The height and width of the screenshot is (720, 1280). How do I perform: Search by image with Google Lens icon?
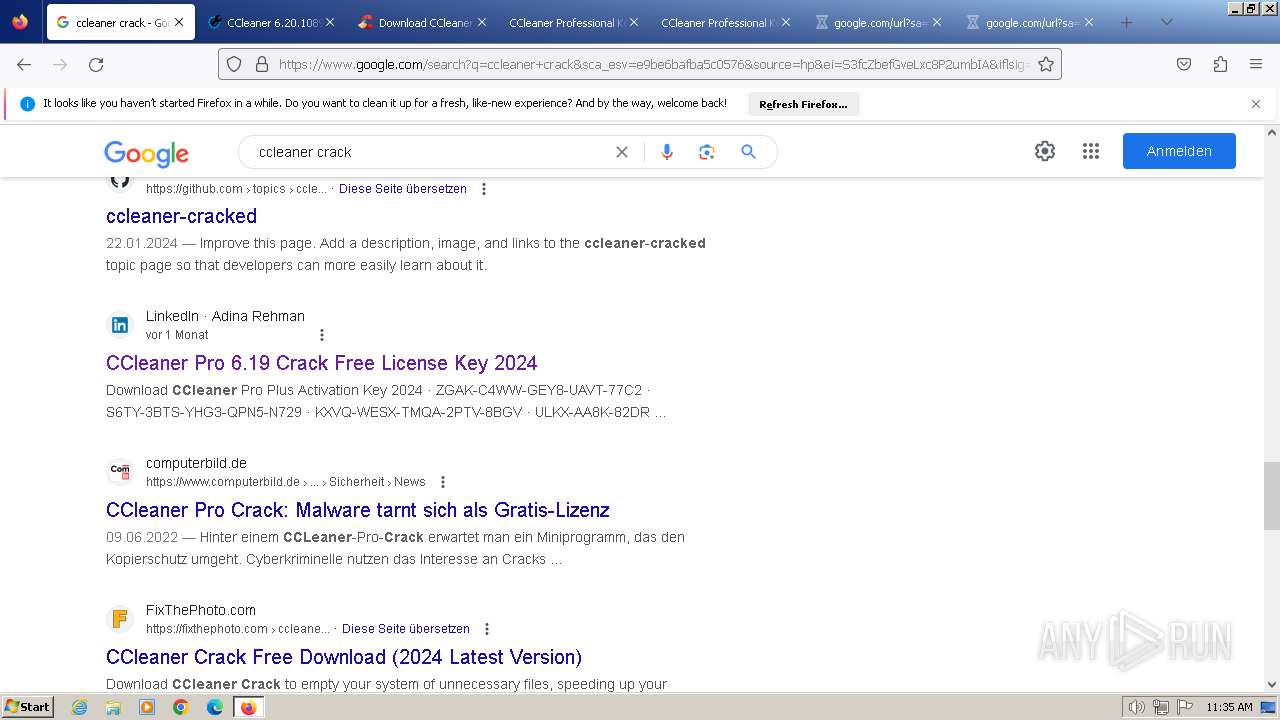click(x=707, y=152)
